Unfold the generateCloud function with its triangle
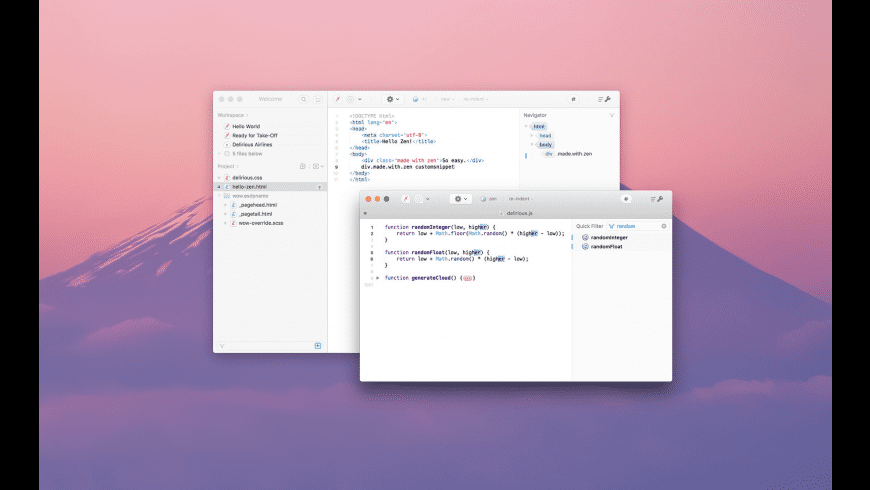Viewport: 870px width, 490px height. (x=378, y=278)
